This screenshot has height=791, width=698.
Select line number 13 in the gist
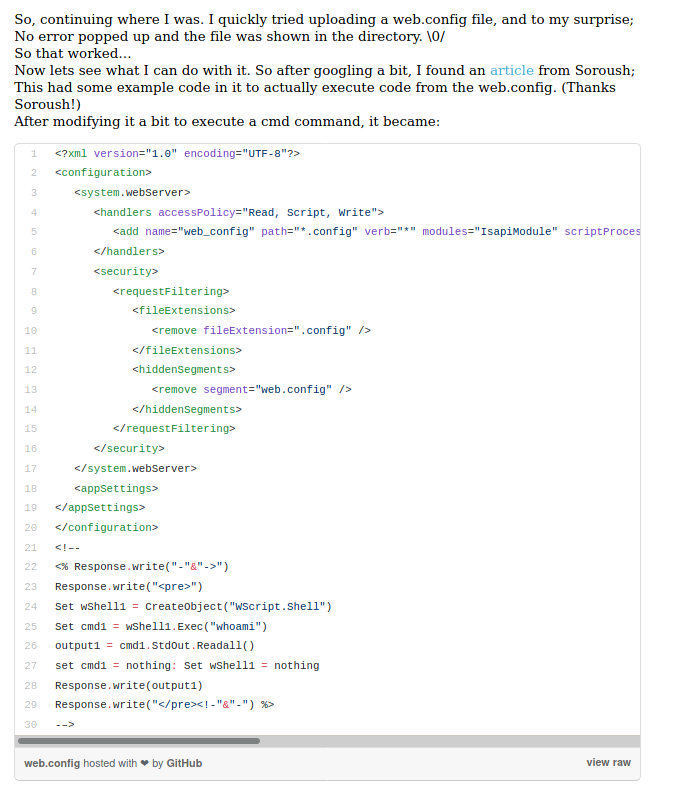point(31,389)
